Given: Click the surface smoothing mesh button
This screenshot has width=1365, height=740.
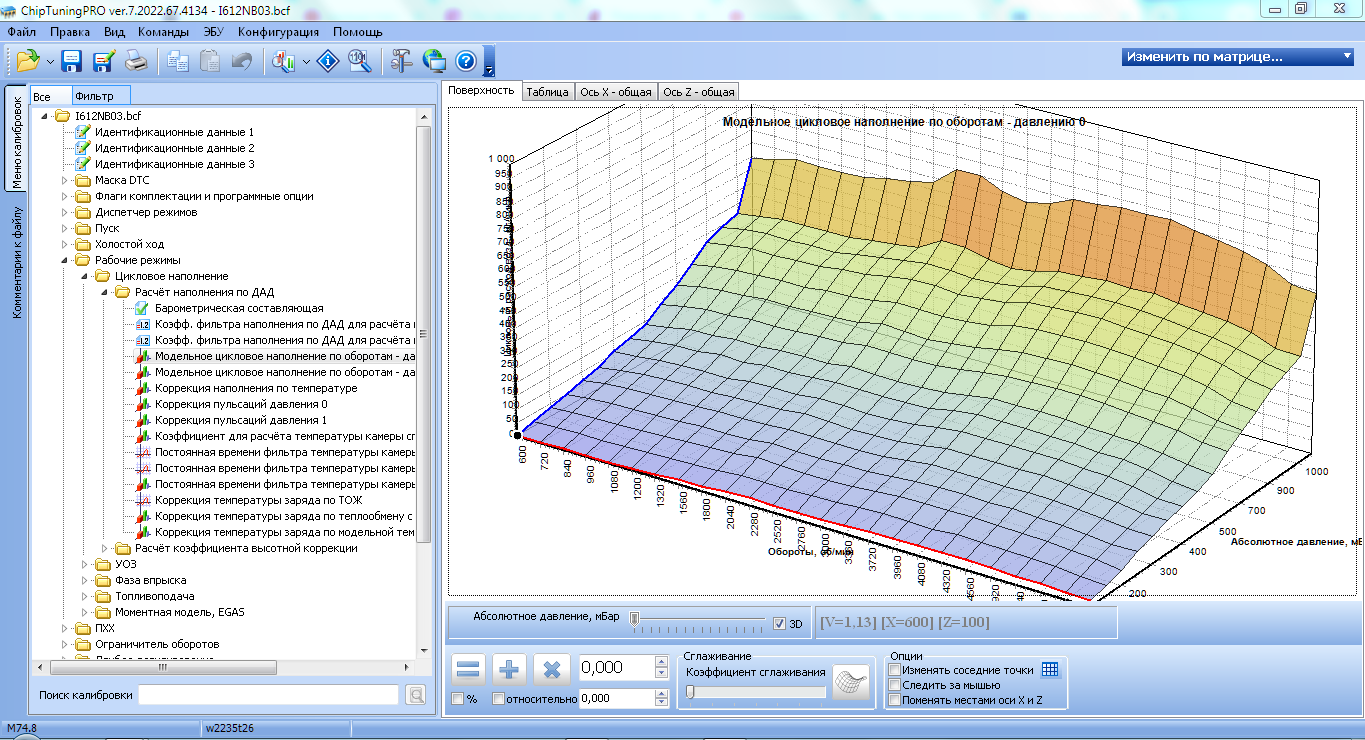Looking at the screenshot, I should click(x=851, y=682).
